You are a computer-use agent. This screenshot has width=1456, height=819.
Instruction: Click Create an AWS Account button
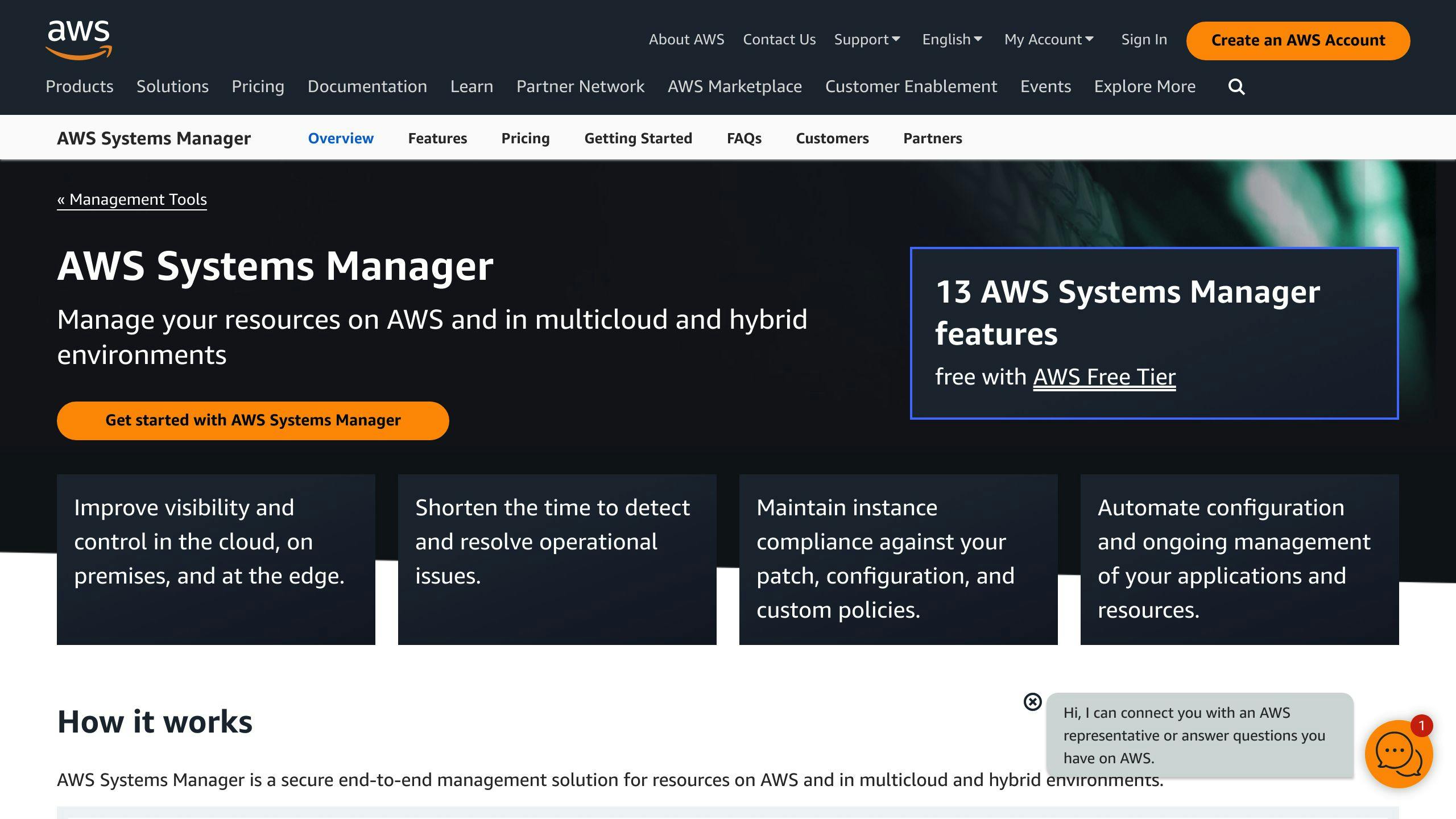(x=1298, y=40)
